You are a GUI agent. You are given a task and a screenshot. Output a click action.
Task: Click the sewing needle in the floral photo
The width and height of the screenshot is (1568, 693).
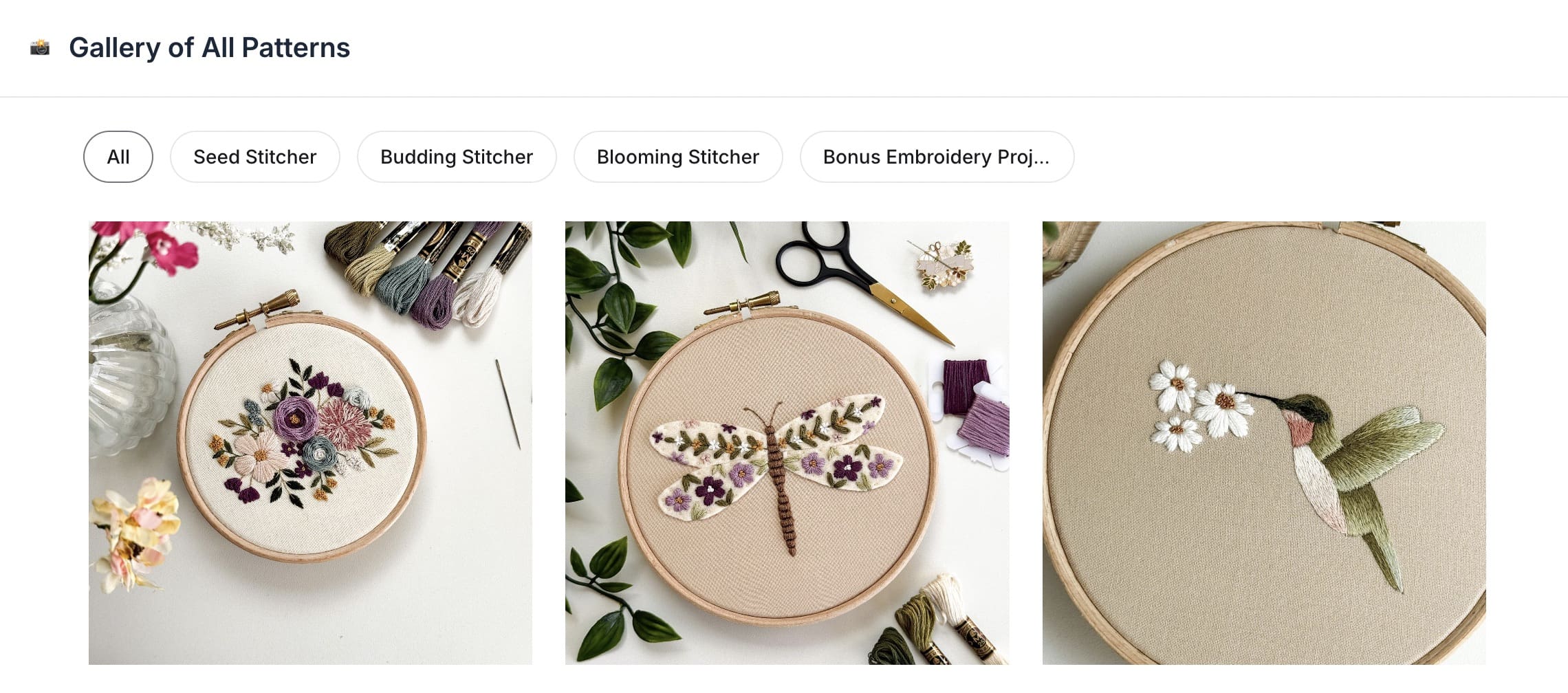click(508, 404)
